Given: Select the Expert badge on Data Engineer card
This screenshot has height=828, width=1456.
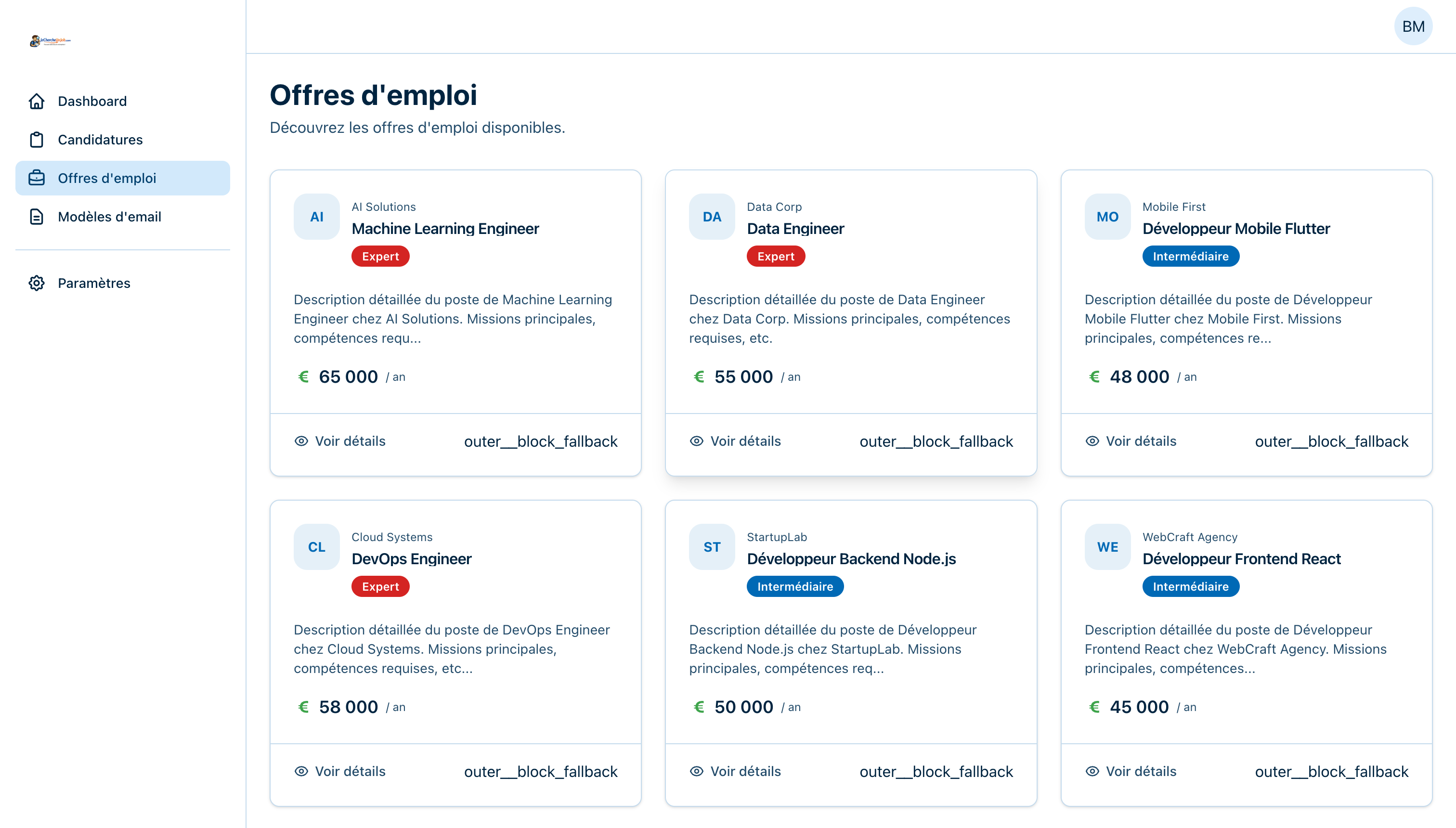Looking at the screenshot, I should [775, 256].
